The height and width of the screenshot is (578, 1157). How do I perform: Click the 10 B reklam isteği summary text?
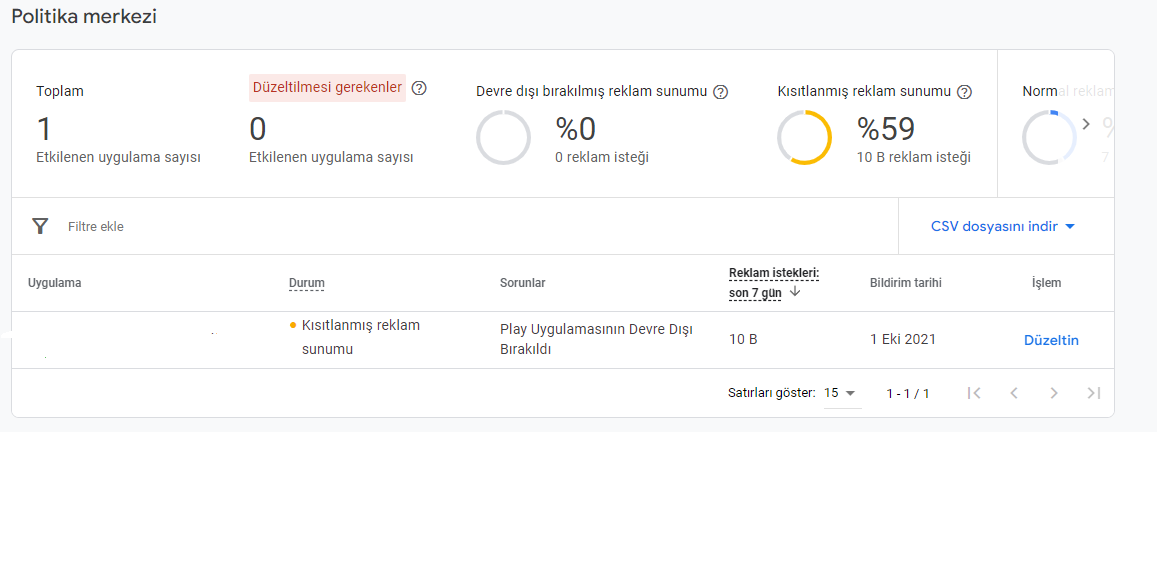click(x=913, y=157)
